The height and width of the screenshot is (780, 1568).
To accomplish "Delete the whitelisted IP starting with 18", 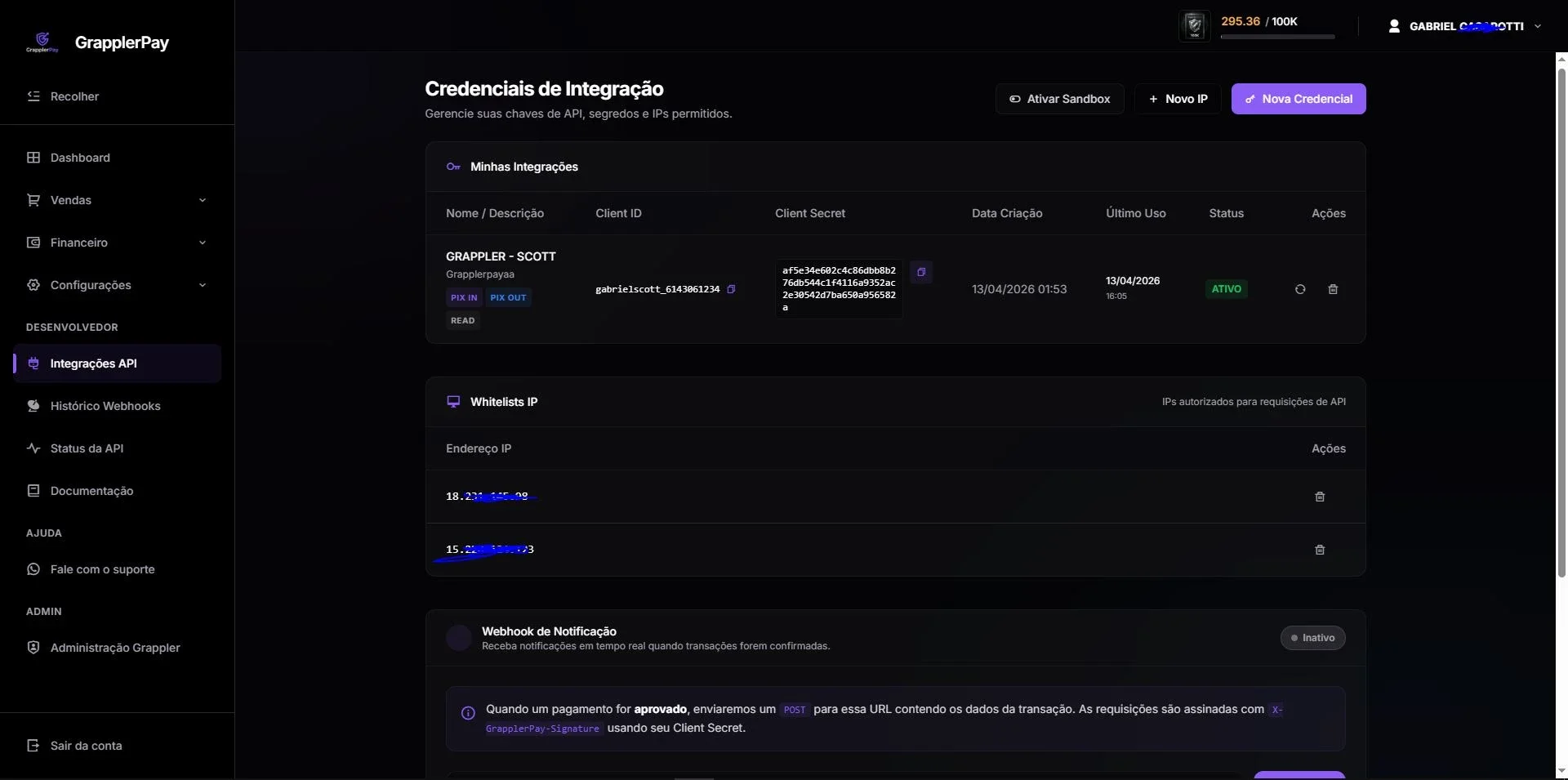I will point(1320,497).
